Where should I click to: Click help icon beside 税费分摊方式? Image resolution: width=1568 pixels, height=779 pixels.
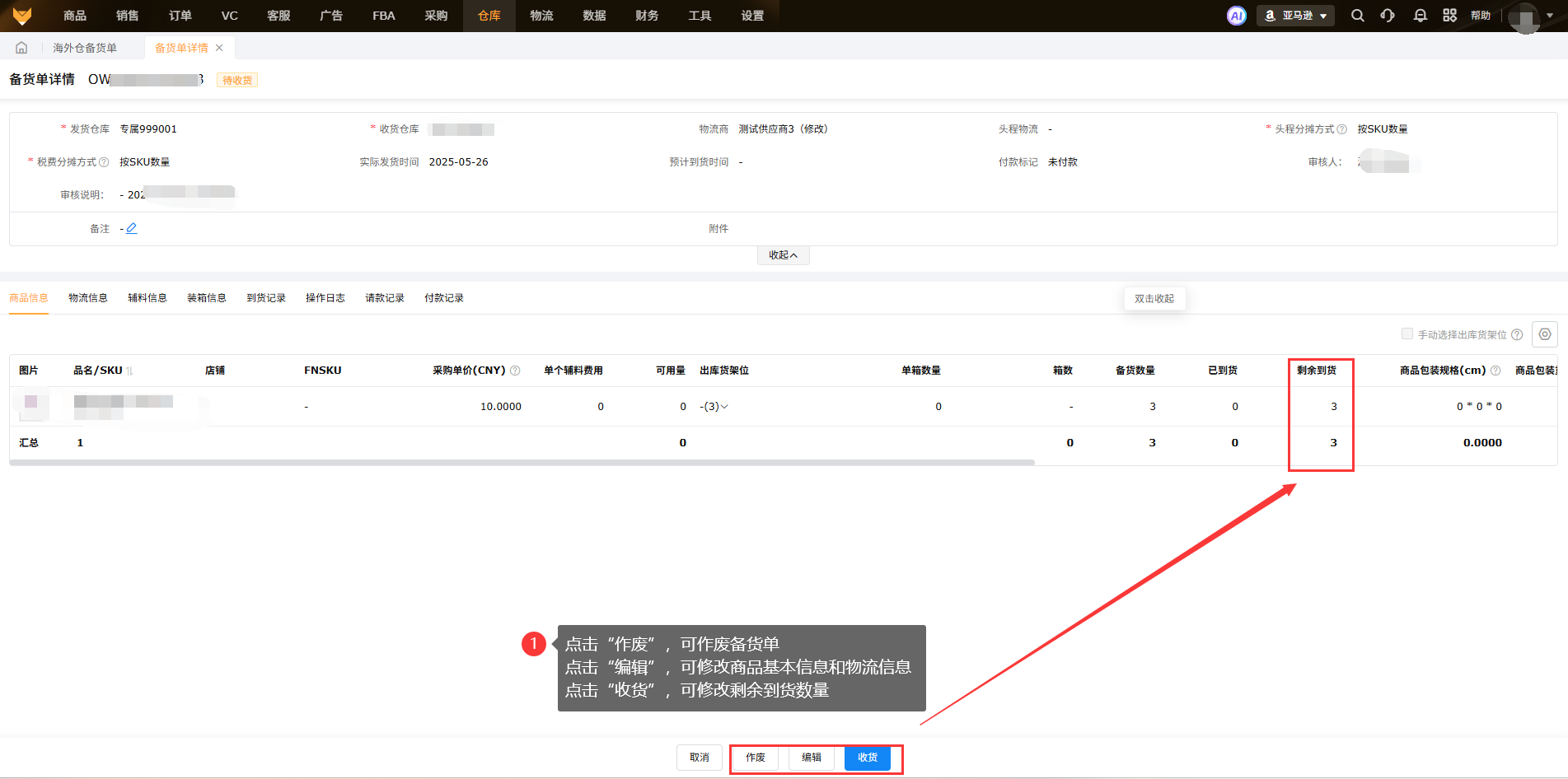[104, 162]
